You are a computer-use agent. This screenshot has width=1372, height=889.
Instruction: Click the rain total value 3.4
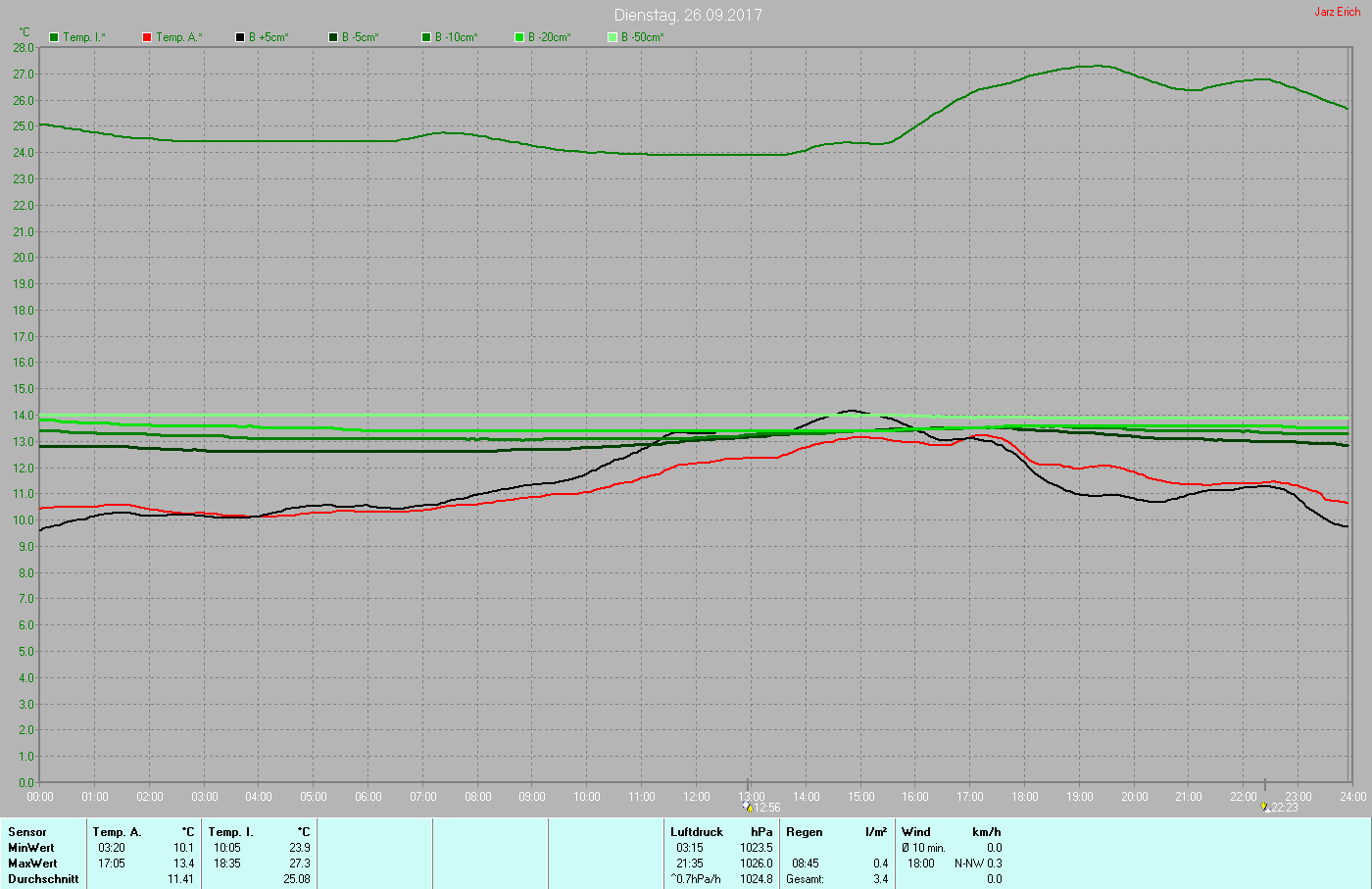[x=881, y=879]
